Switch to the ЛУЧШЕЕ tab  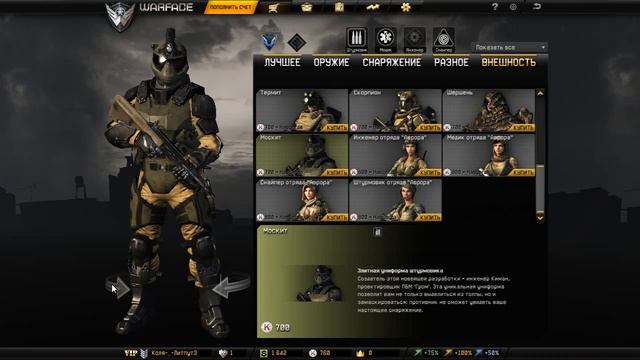pos(282,62)
